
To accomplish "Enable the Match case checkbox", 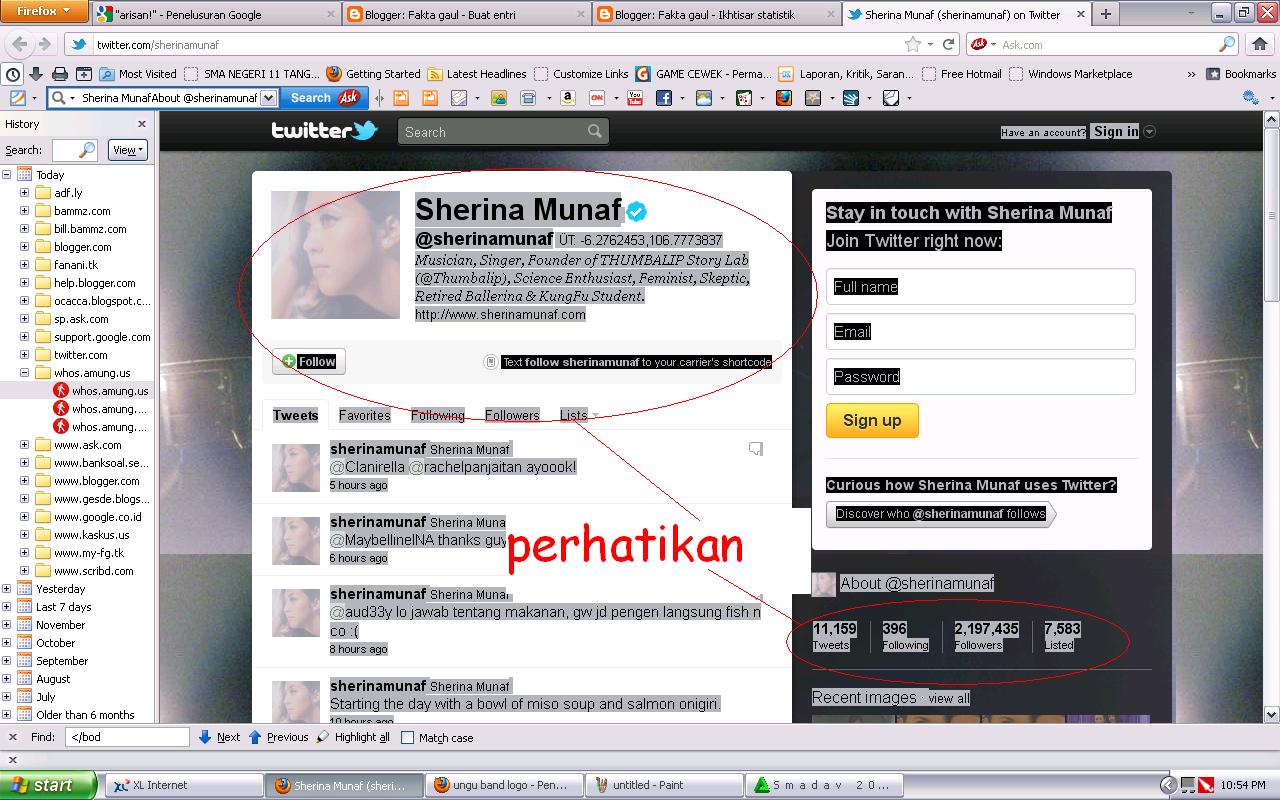I will (x=407, y=738).
